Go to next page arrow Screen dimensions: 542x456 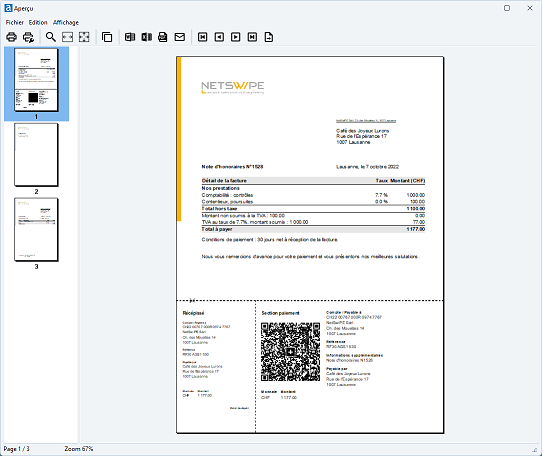tap(236, 37)
